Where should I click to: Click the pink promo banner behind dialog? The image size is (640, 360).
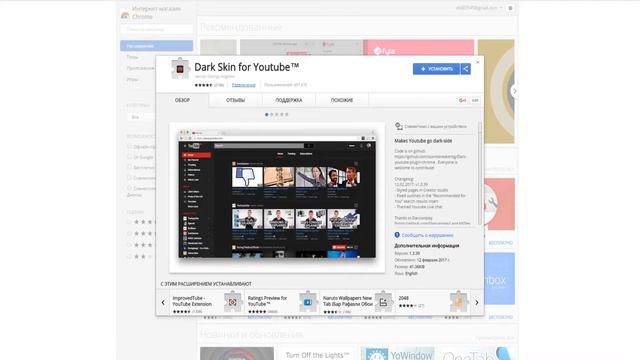[419, 48]
